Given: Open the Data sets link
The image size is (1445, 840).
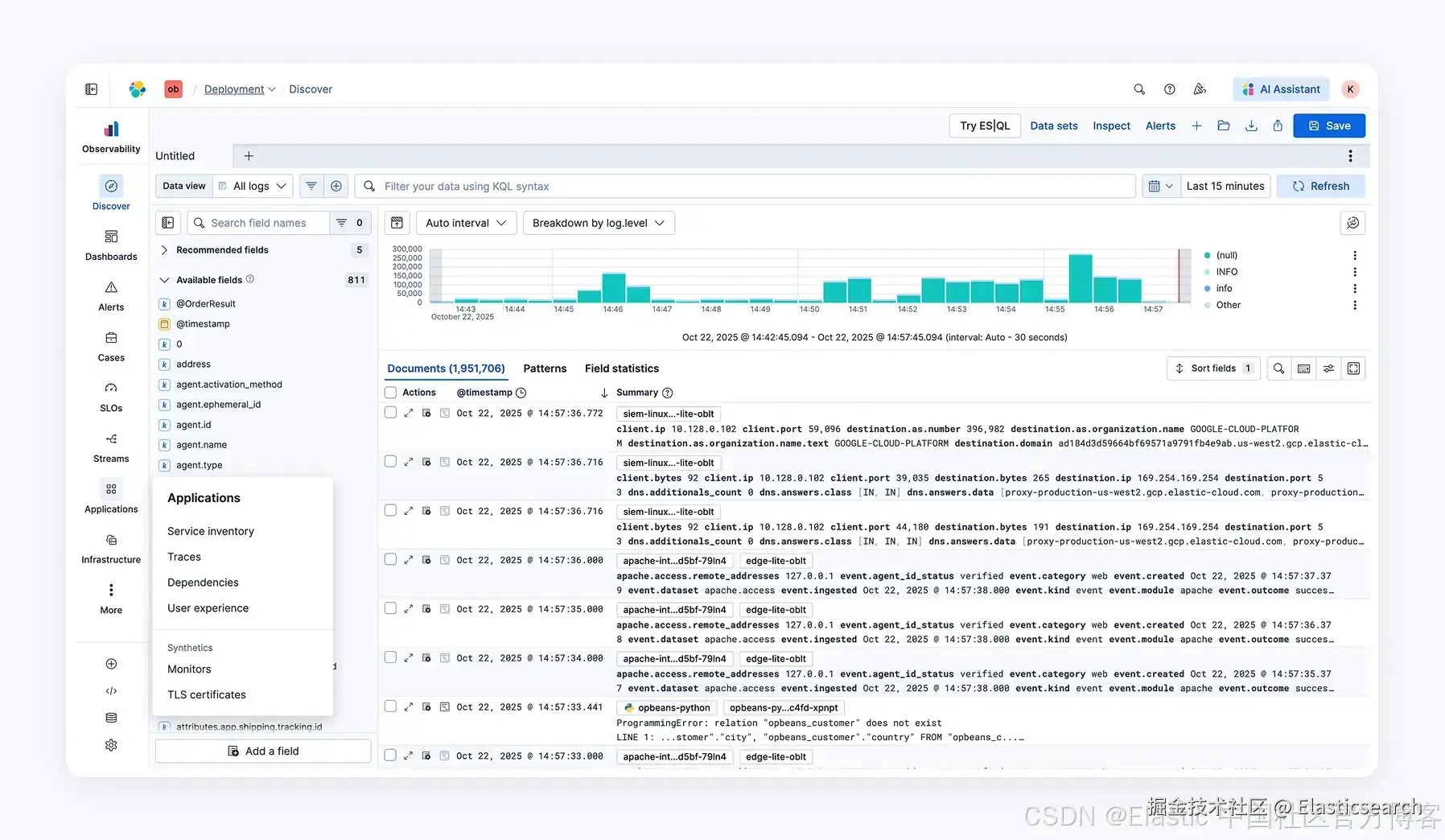Looking at the screenshot, I should pos(1054,126).
